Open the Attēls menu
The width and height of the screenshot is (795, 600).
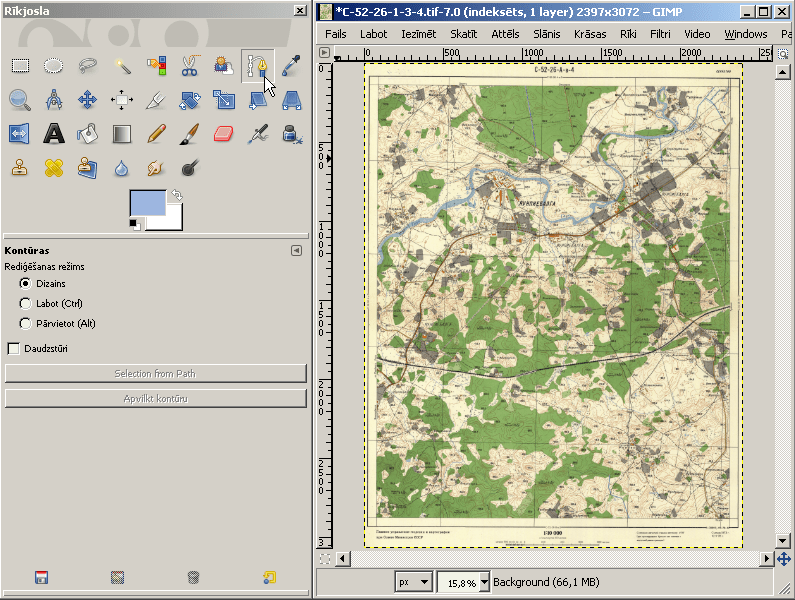pos(505,34)
